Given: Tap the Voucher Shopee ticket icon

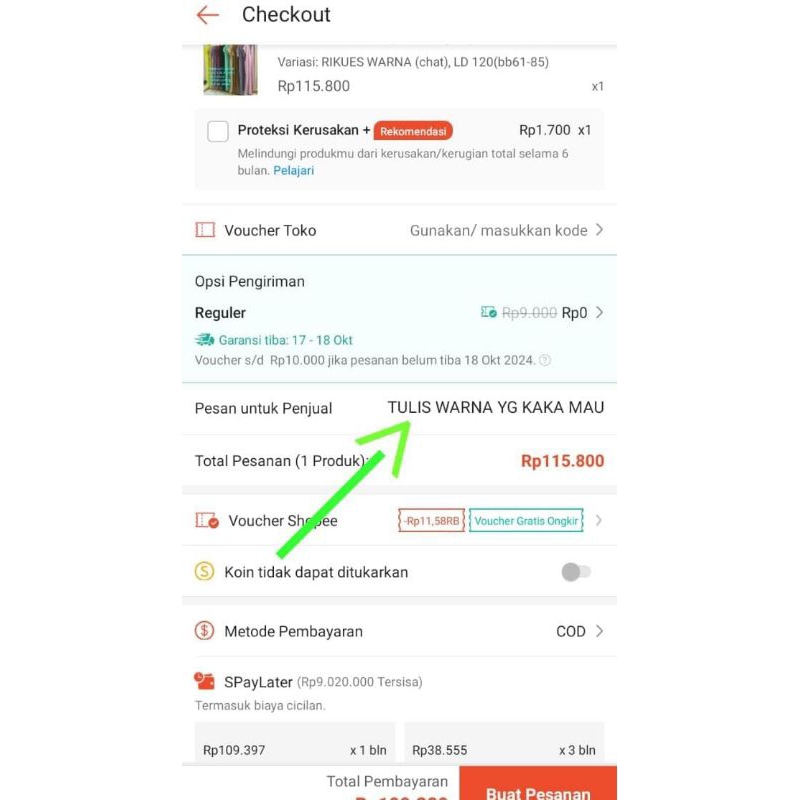Looking at the screenshot, I should pyautogui.click(x=207, y=520).
